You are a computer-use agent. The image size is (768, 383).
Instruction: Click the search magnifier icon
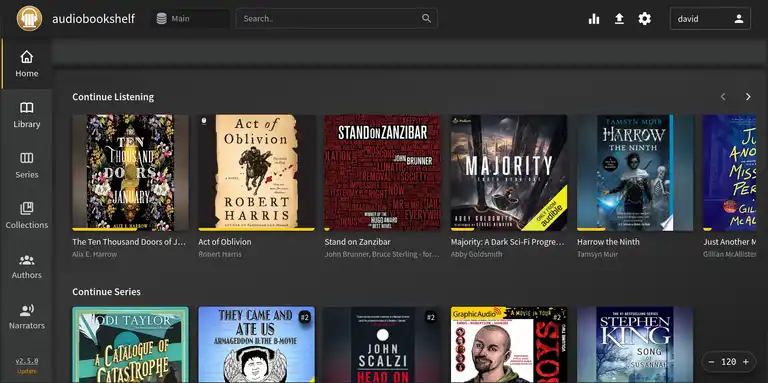click(x=427, y=19)
